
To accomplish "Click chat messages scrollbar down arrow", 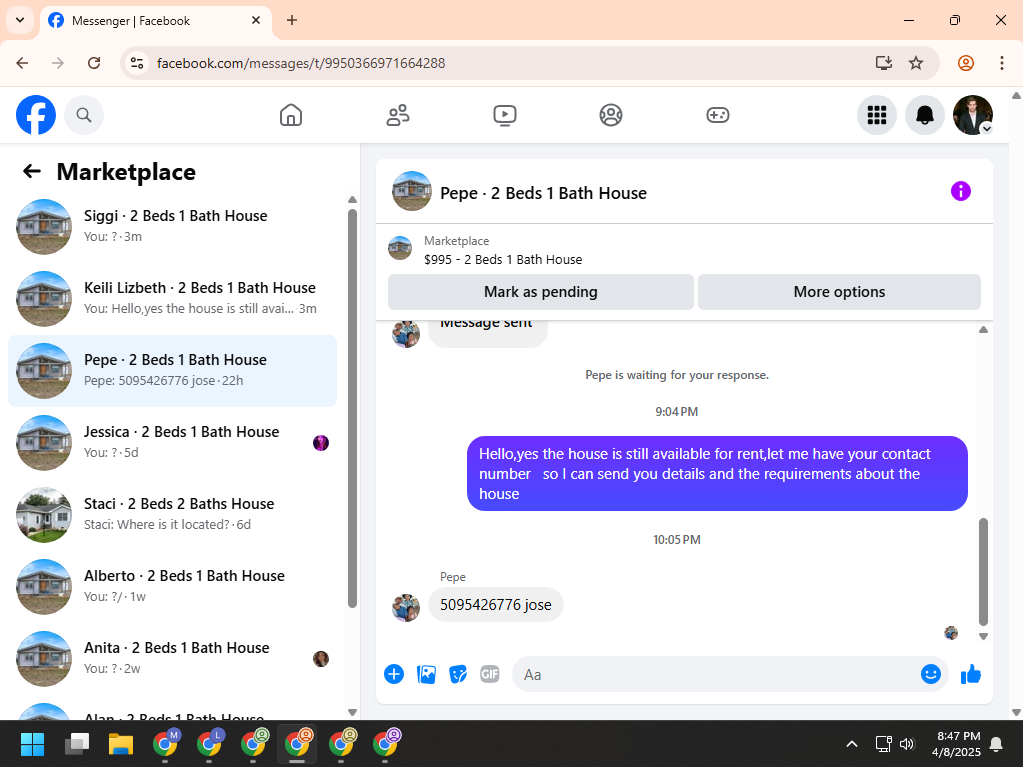I will tap(983, 637).
